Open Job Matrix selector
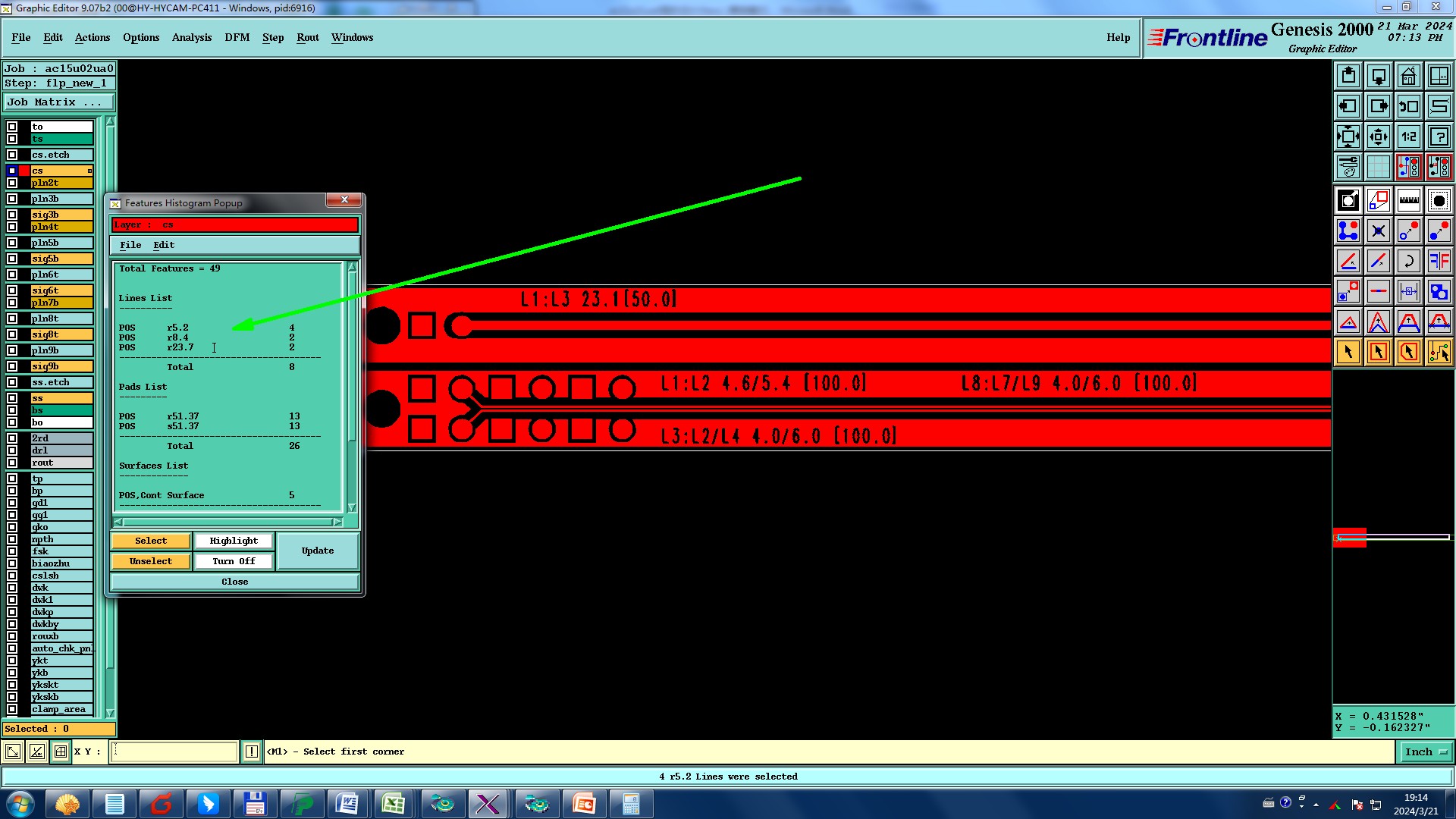1456x819 pixels. [59, 102]
